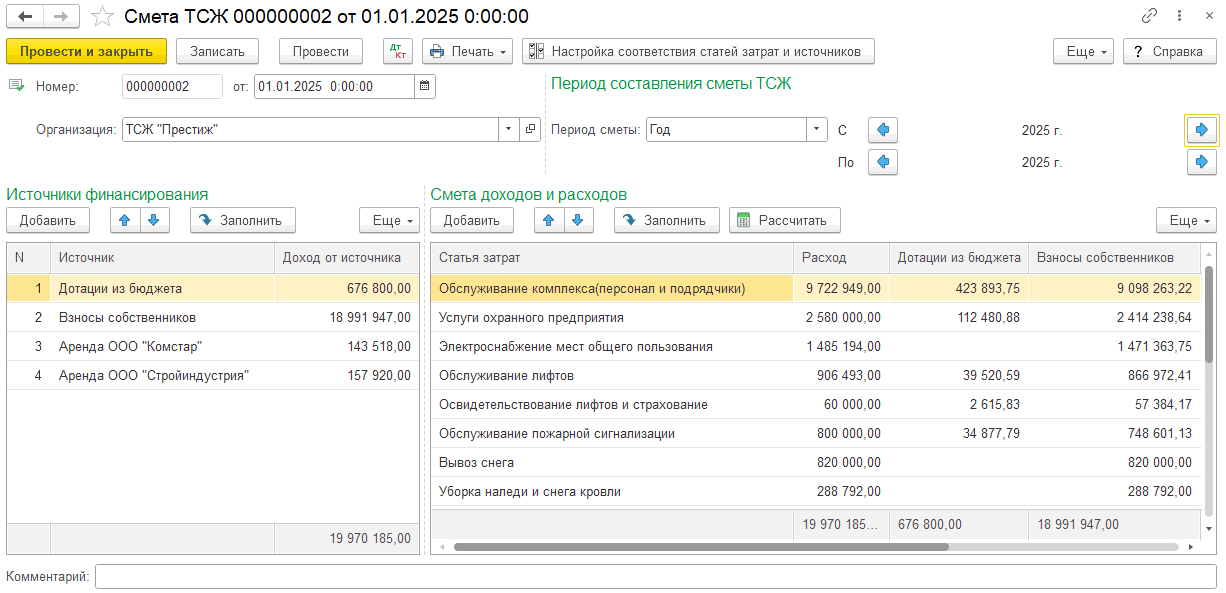The image size is (1226, 593).
Task: Add document to favorites with star icon
Action: [102, 17]
